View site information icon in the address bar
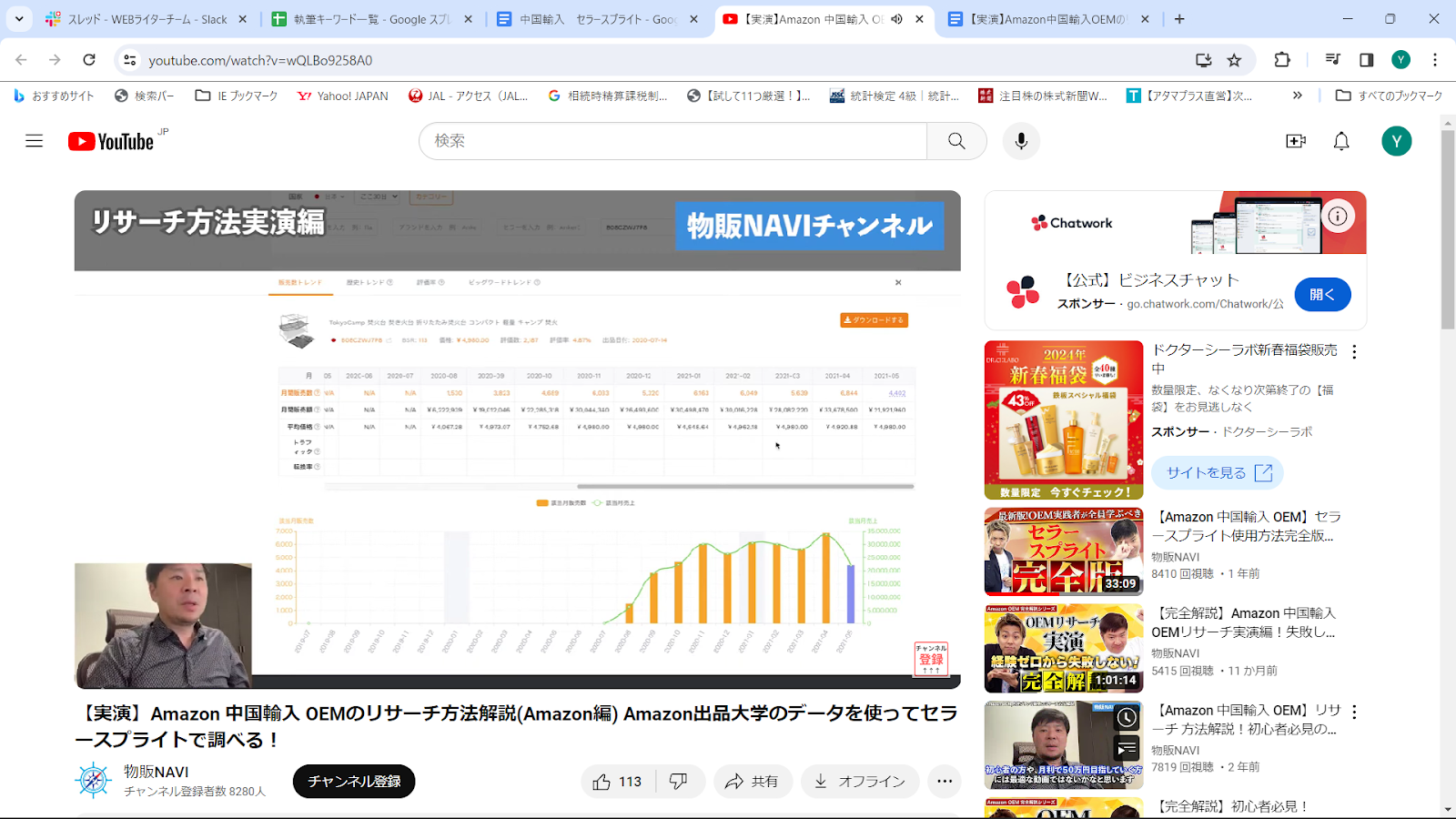The width and height of the screenshot is (1456, 819). [x=130, y=60]
